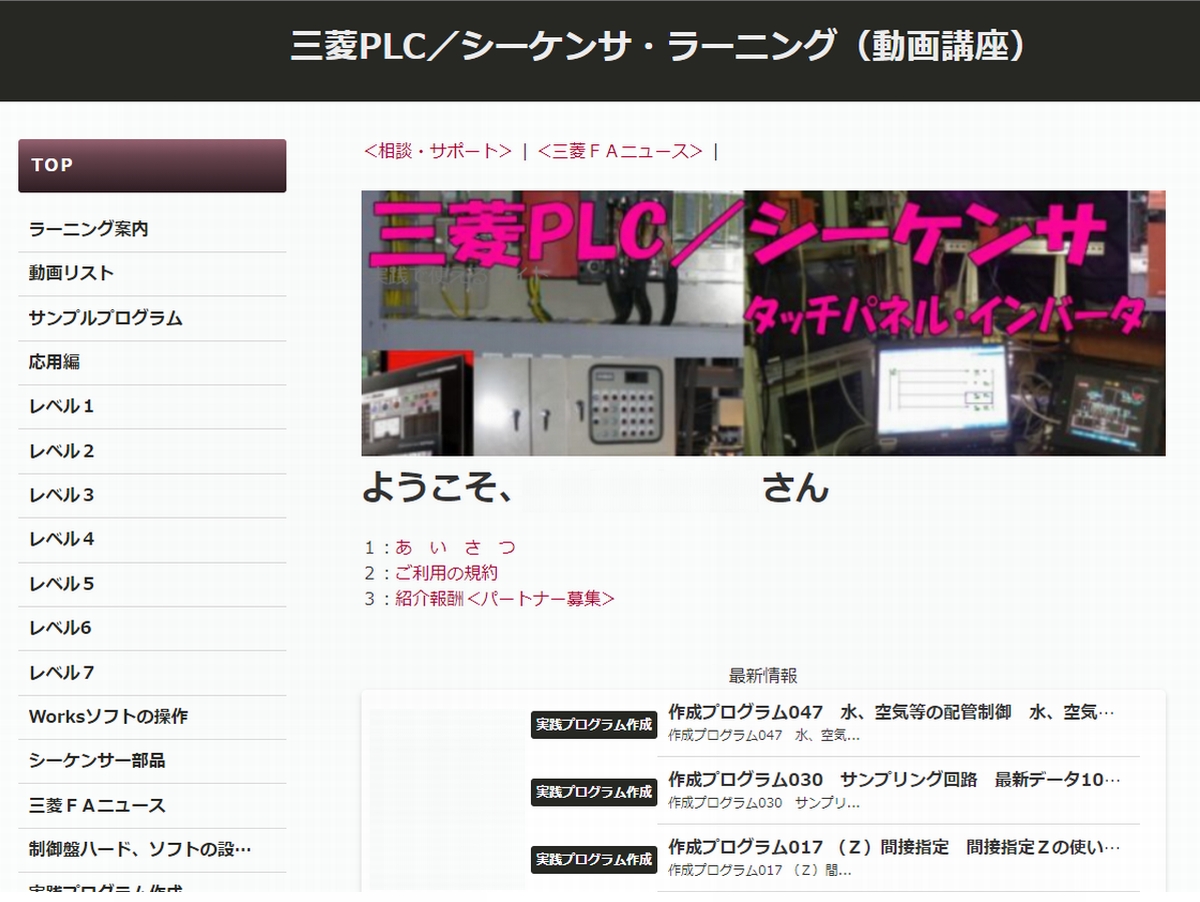Screen dimensions: 1200x902
Task: Open レベル1 lessons
Action: click(152, 406)
